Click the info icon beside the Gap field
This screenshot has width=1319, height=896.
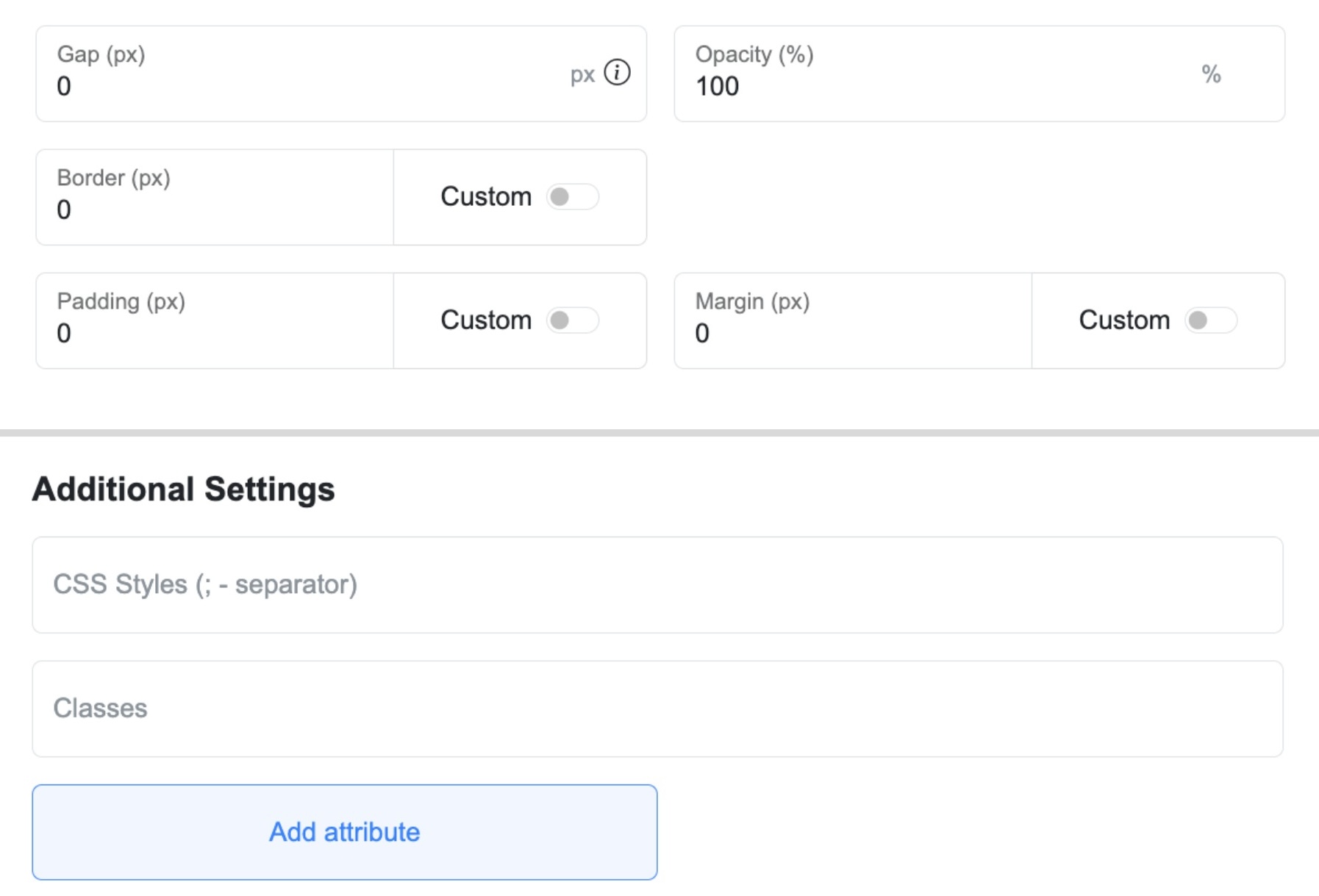616,72
